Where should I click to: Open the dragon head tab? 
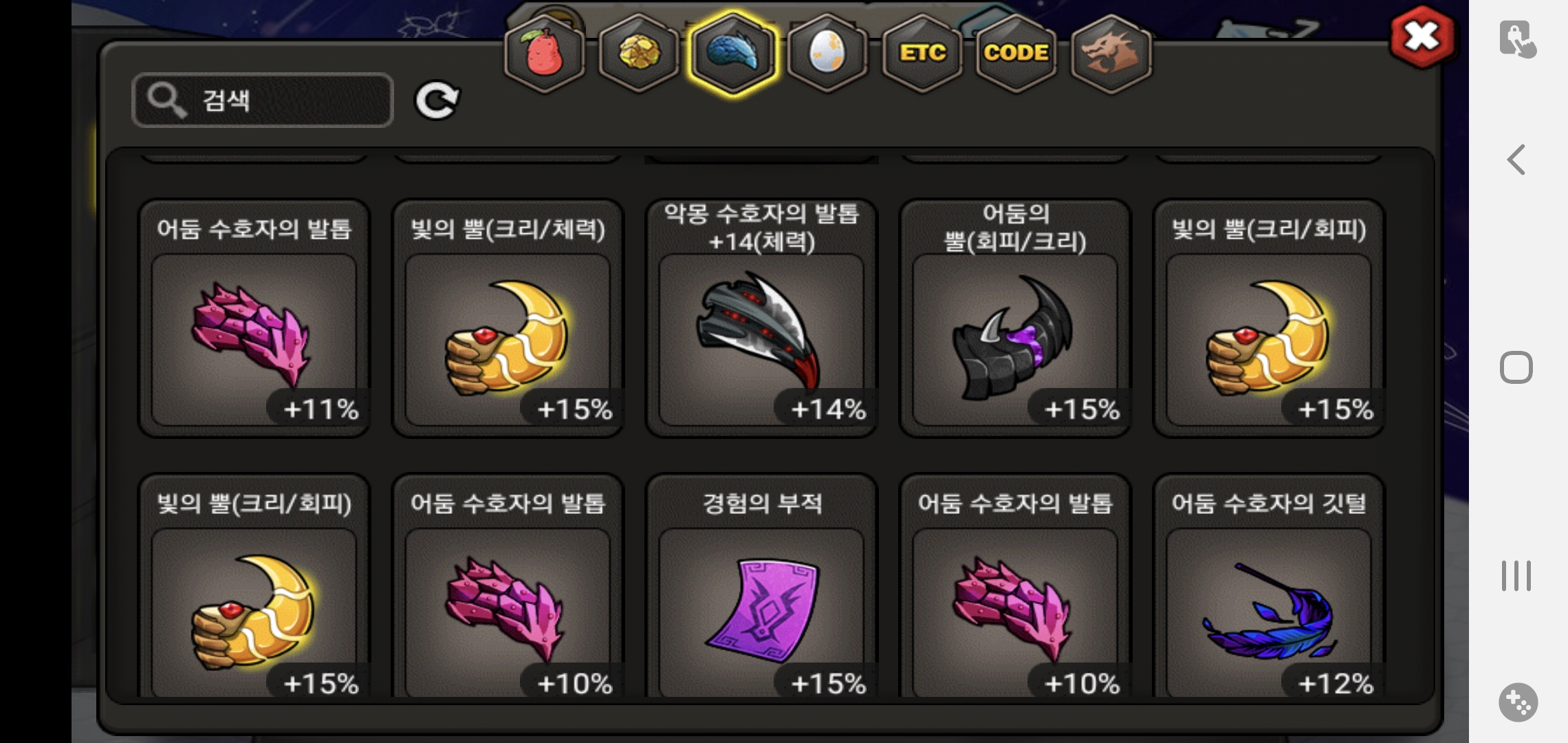coord(1111,53)
